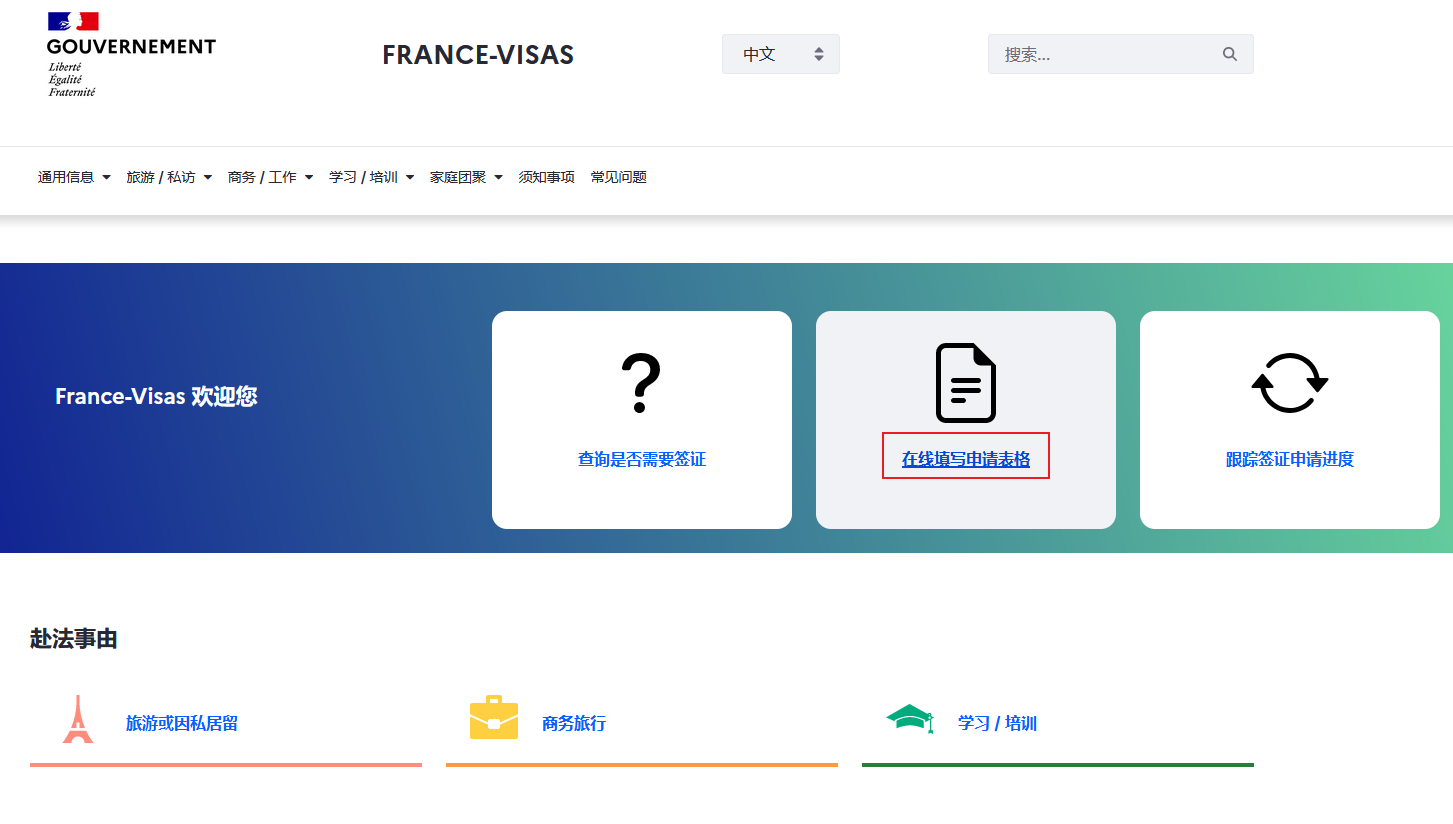
Task: Click the 赴法事由 heading
Action: click(74, 638)
